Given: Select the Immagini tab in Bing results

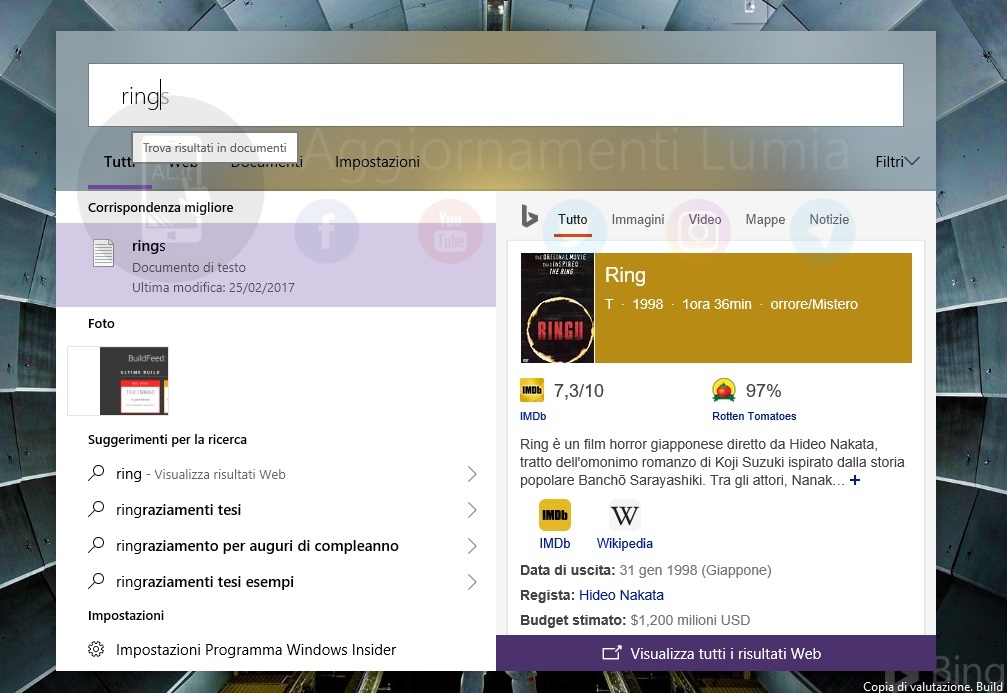Looking at the screenshot, I should pos(638,219).
